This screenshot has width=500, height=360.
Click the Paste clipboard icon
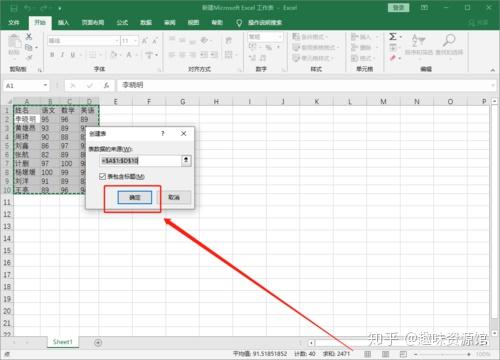coord(14,41)
